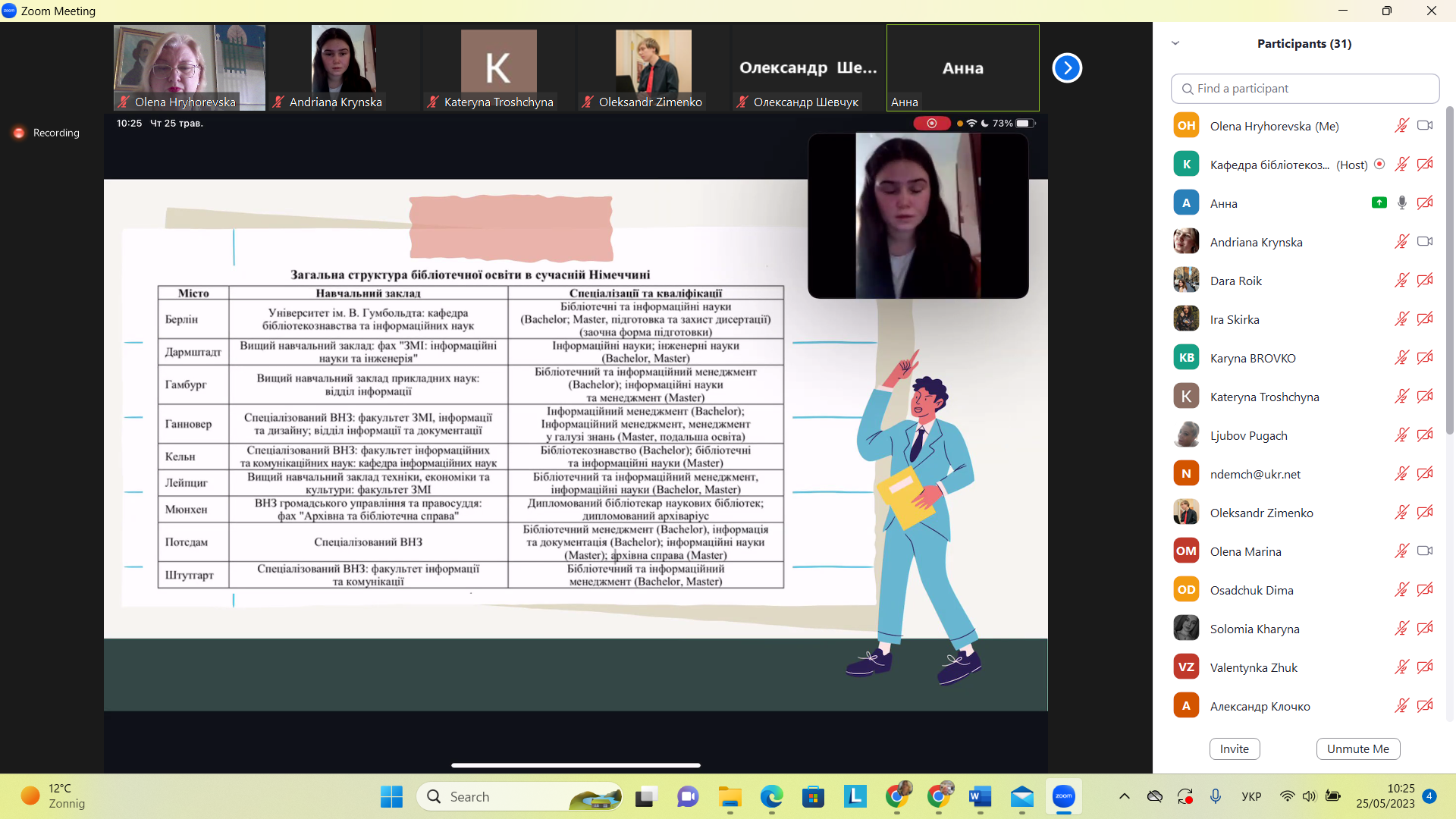This screenshot has height=819, width=1456.
Task: Toggle Olena Hryhorevska (Me) microphone mute
Action: click(x=1401, y=125)
